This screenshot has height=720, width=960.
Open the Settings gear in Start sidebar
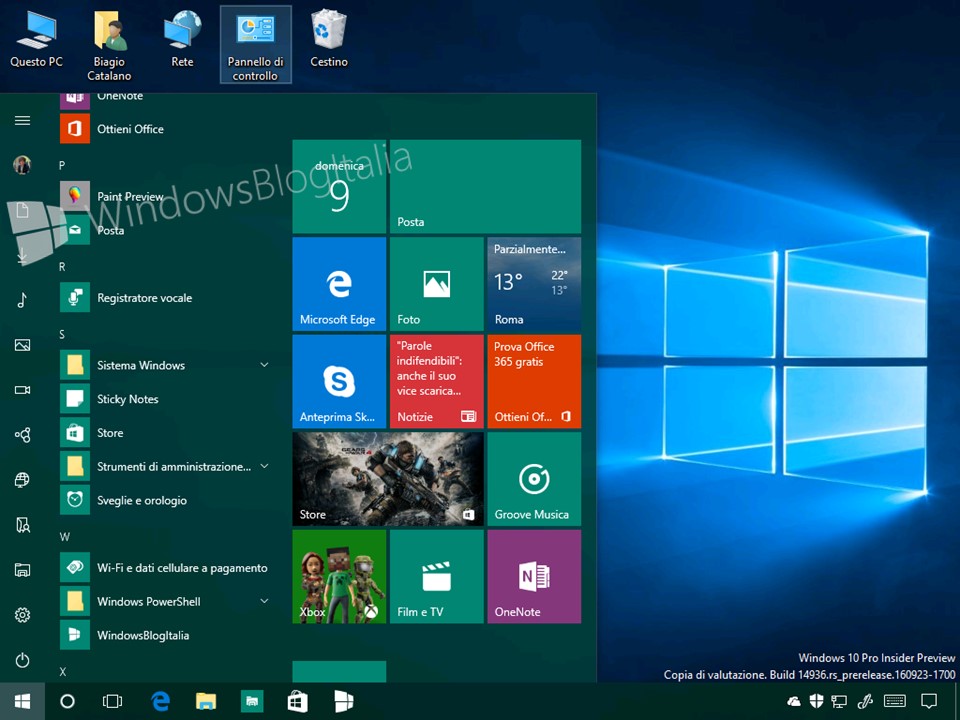tap(23, 615)
